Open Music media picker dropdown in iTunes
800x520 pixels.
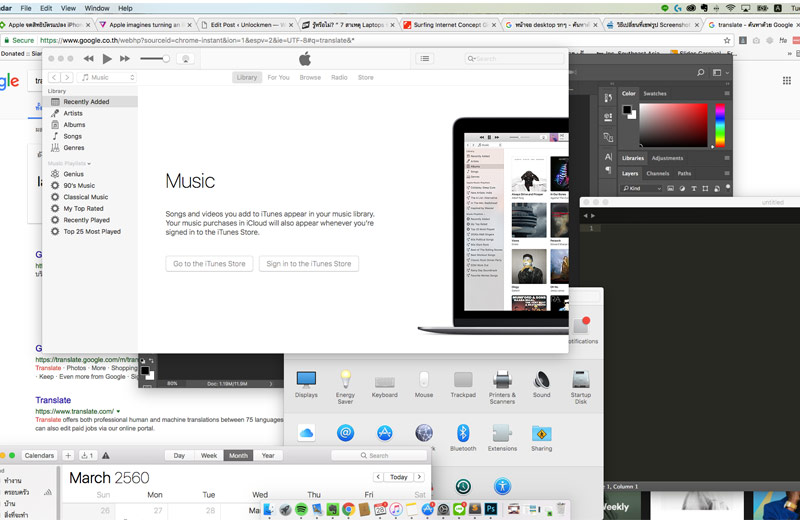108,78
